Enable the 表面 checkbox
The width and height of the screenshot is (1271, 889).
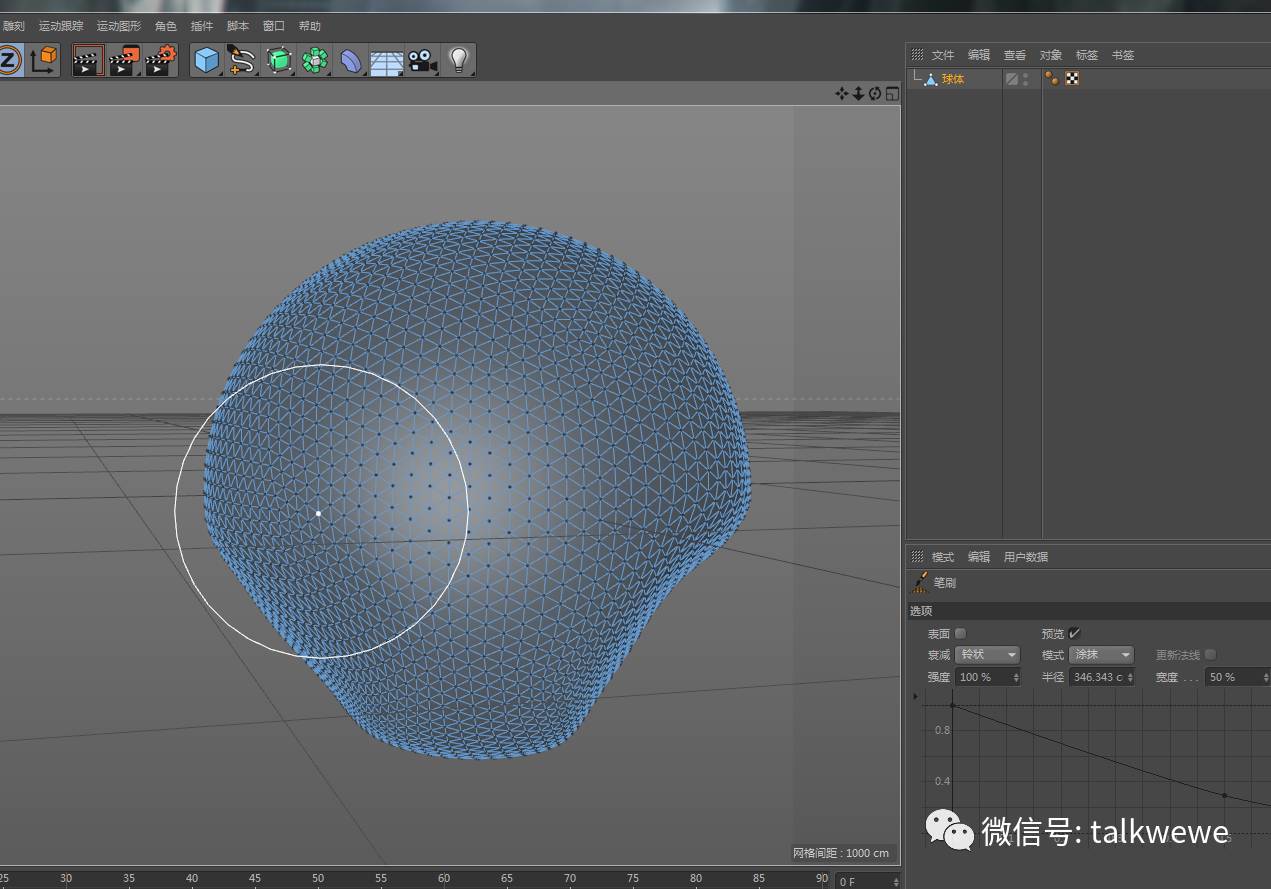pos(960,633)
